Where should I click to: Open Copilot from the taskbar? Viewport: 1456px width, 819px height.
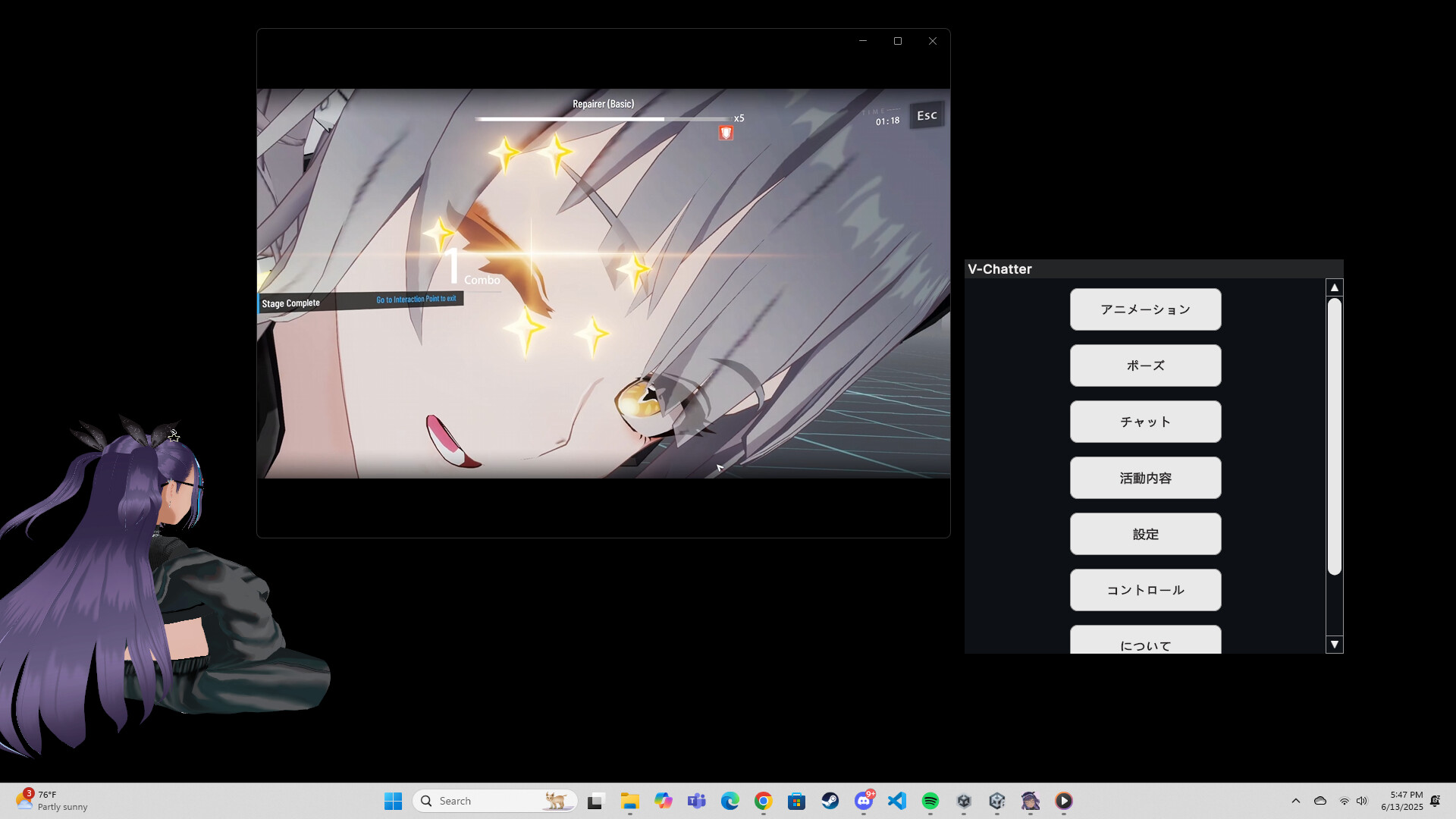click(x=663, y=801)
